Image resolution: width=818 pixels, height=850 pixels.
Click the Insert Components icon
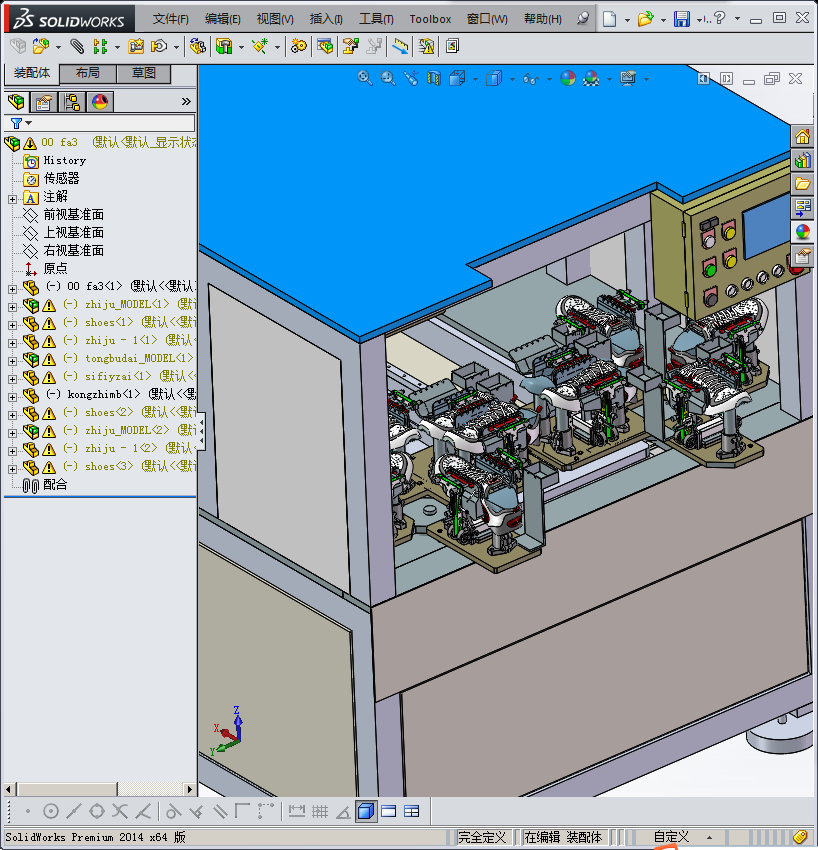pos(41,47)
